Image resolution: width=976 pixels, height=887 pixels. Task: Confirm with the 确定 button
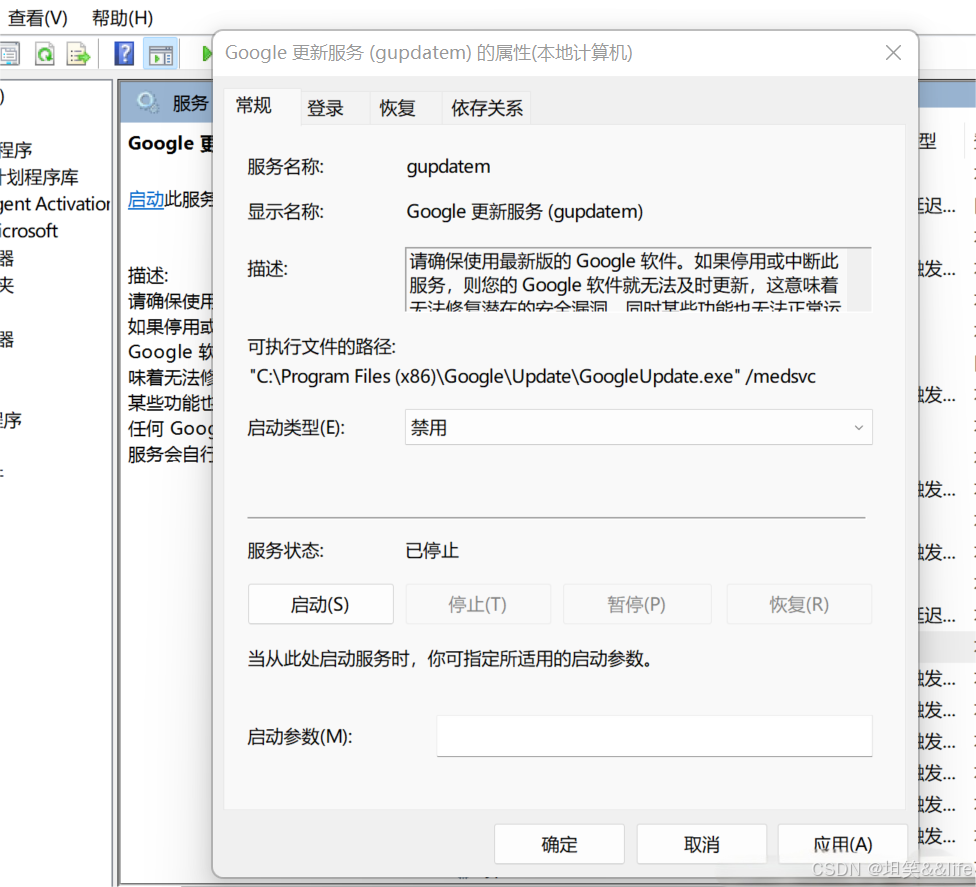(x=559, y=844)
